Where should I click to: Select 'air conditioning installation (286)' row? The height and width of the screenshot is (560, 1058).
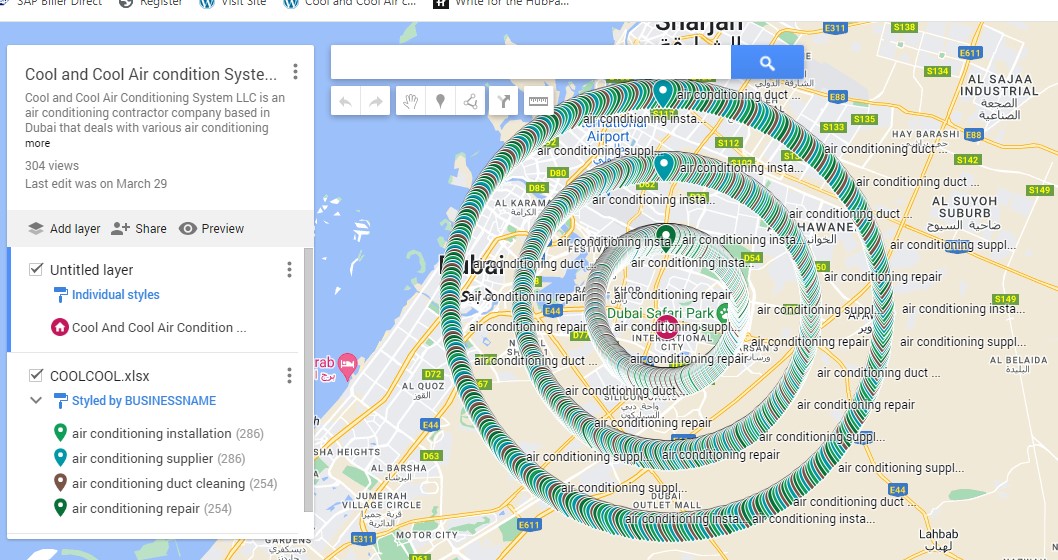pyautogui.click(x=167, y=433)
